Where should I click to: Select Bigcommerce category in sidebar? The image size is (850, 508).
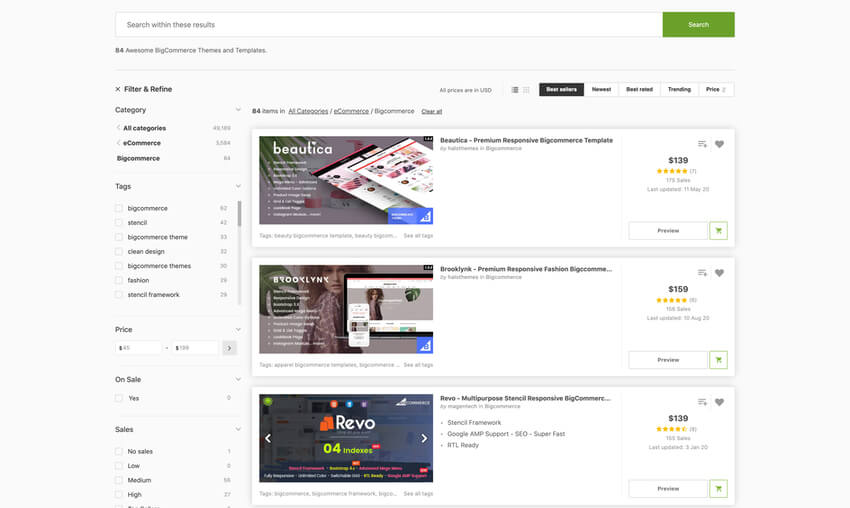[138, 158]
